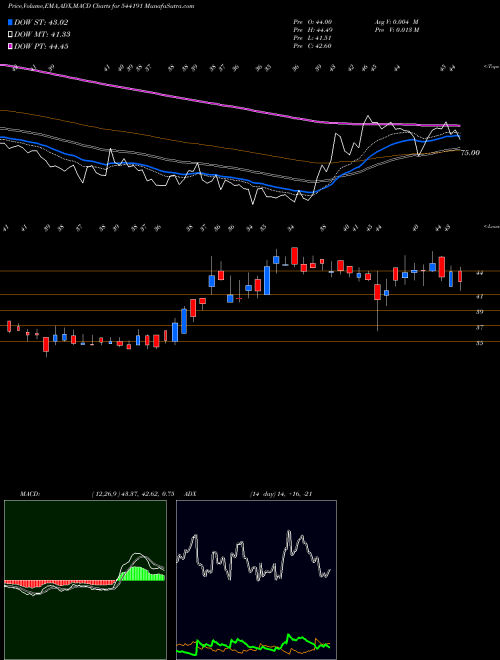Open the green MACD histogram panel
500x660 pixels.
(85, 580)
